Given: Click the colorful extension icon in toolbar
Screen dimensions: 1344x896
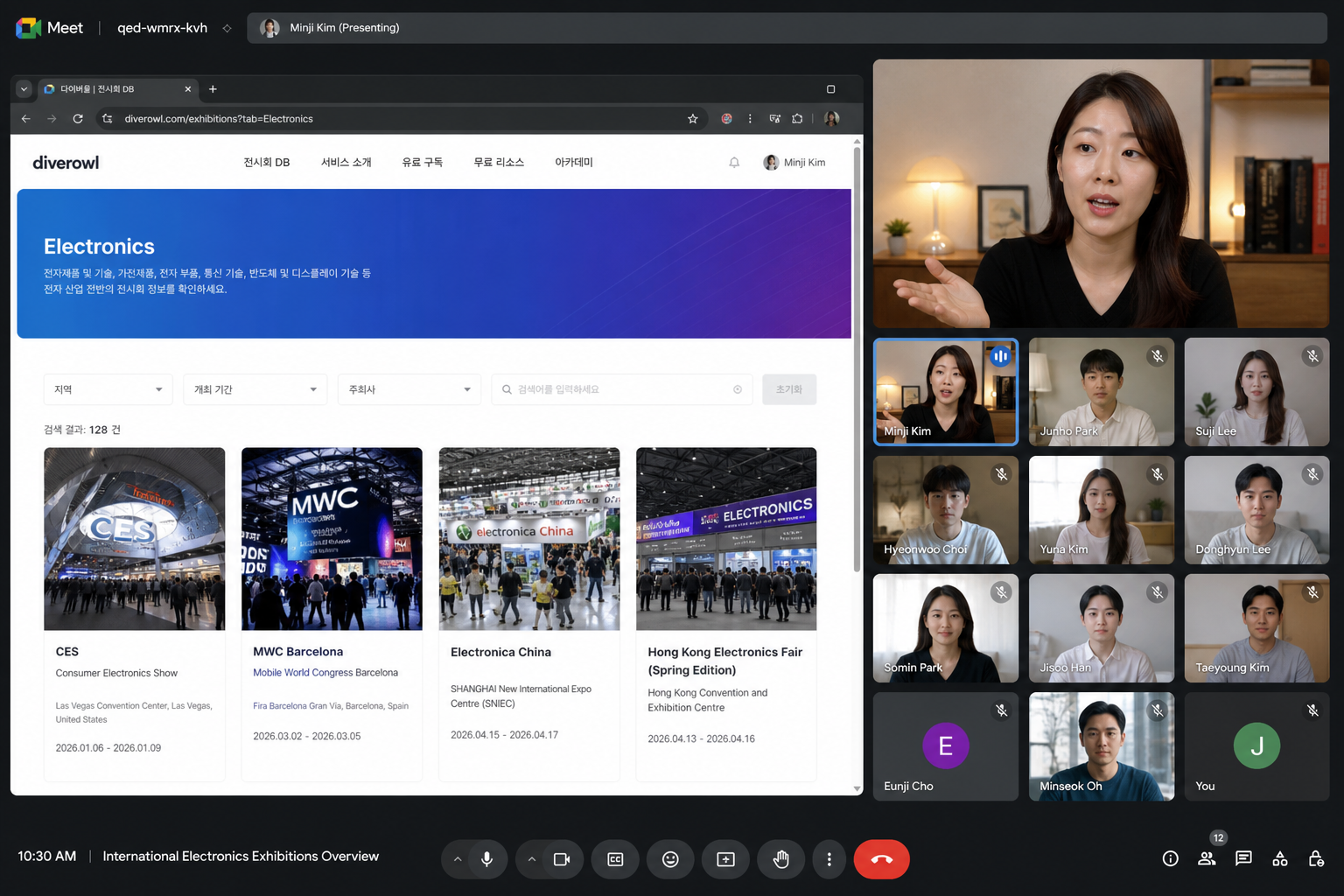Looking at the screenshot, I should pos(726,119).
